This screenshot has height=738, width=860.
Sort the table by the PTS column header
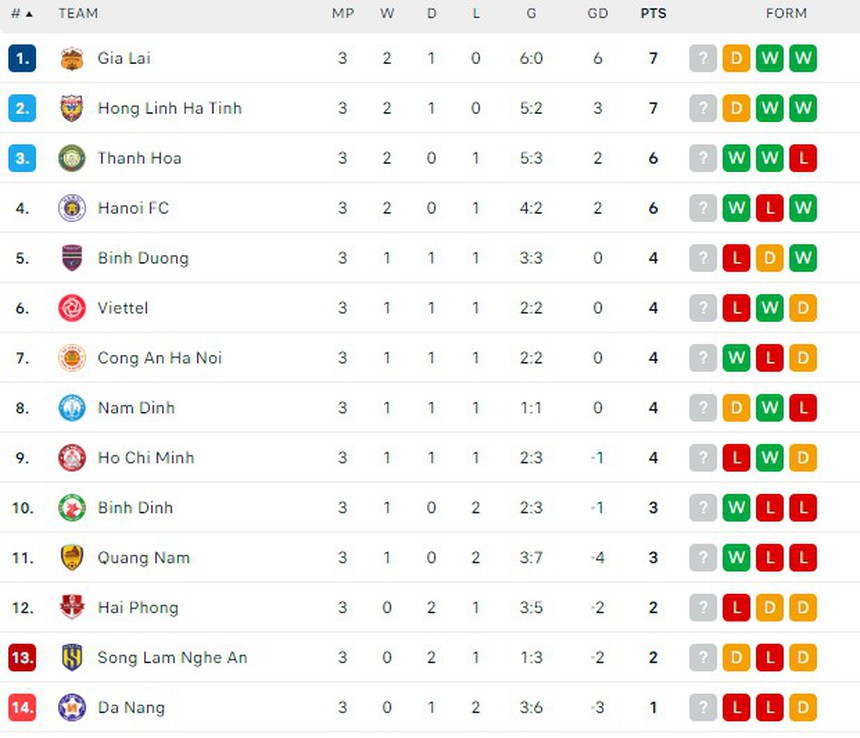coord(653,14)
